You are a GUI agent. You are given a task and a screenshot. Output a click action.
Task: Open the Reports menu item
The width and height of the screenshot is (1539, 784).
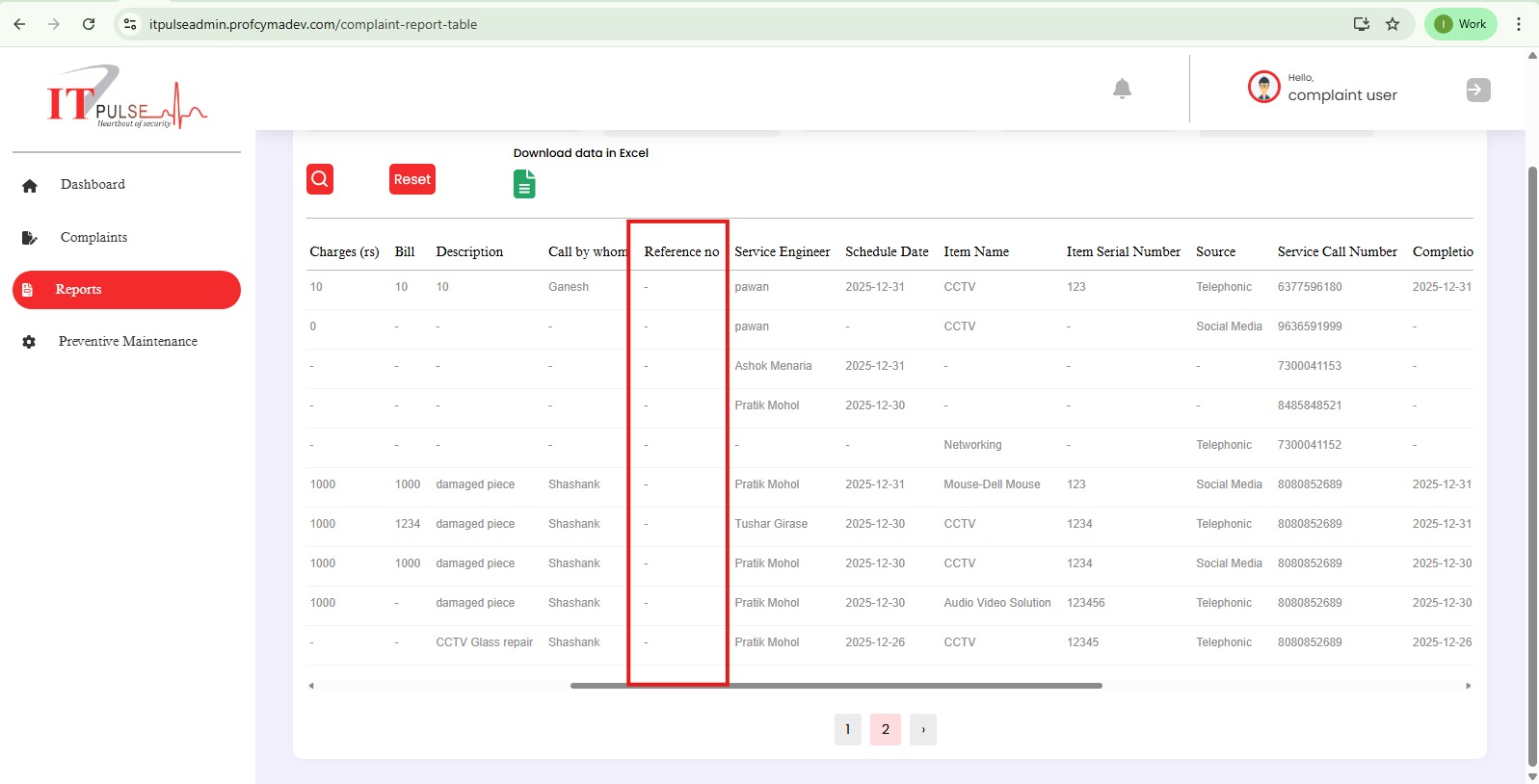tap(126, 290)
